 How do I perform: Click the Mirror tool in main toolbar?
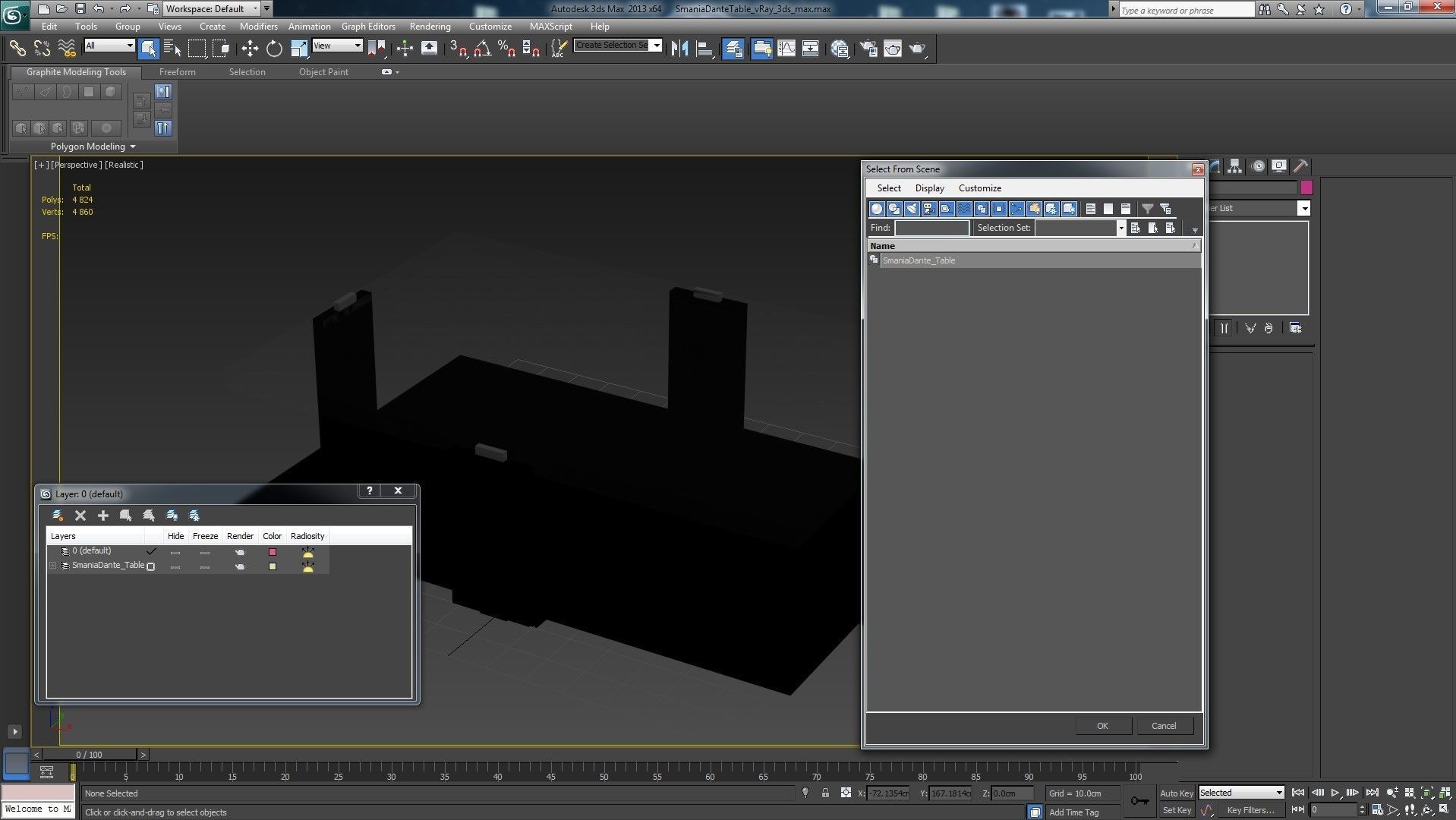tap(679, 49)
